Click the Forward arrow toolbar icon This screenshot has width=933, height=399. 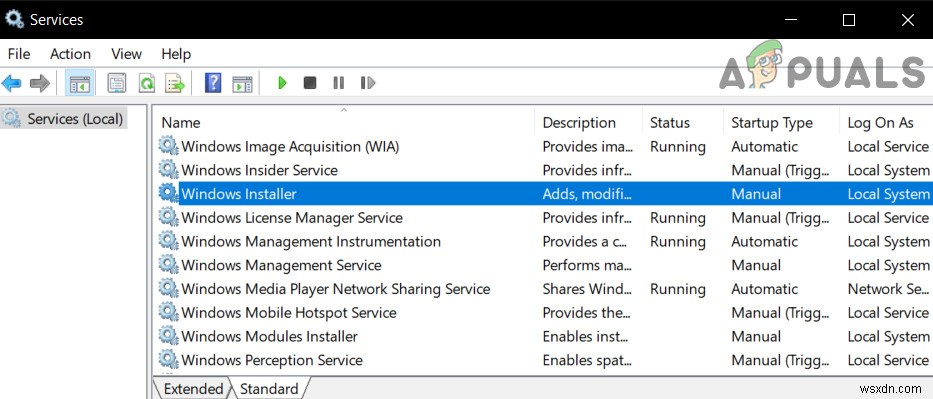pyautogui.click(x=40, y=83)
